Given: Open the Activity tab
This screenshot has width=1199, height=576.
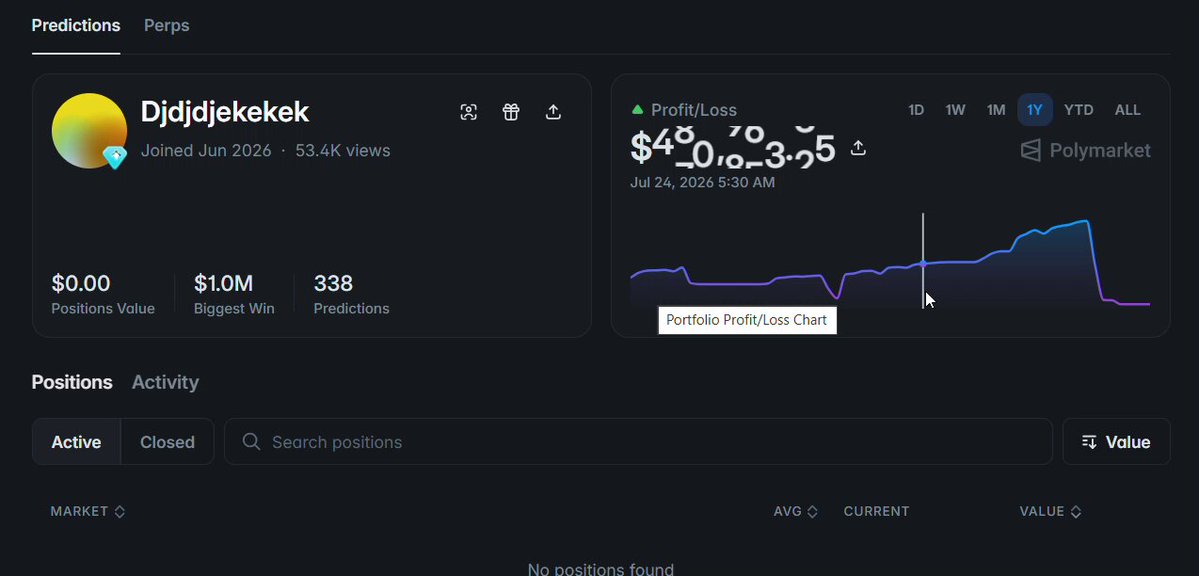Looking at the screenshot, I should pos(165,382).
